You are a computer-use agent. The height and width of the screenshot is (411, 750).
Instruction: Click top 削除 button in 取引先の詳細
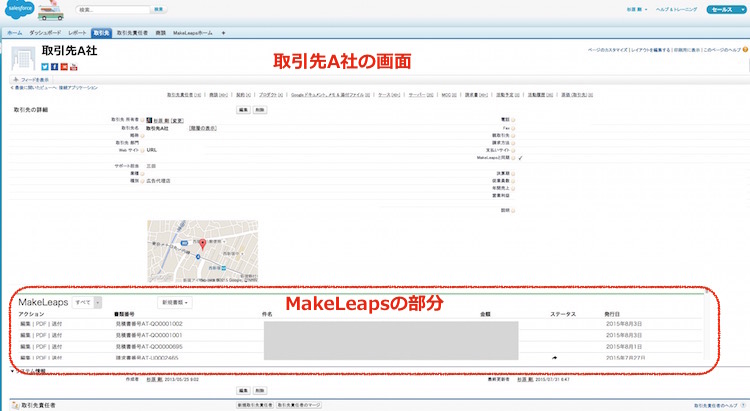(x=260, y=110)
